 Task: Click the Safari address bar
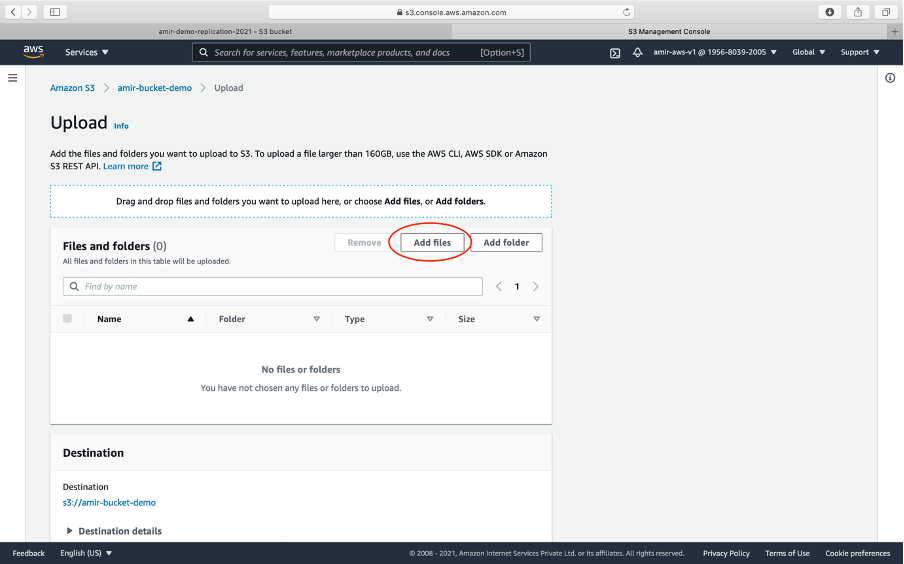click(451, 12)
